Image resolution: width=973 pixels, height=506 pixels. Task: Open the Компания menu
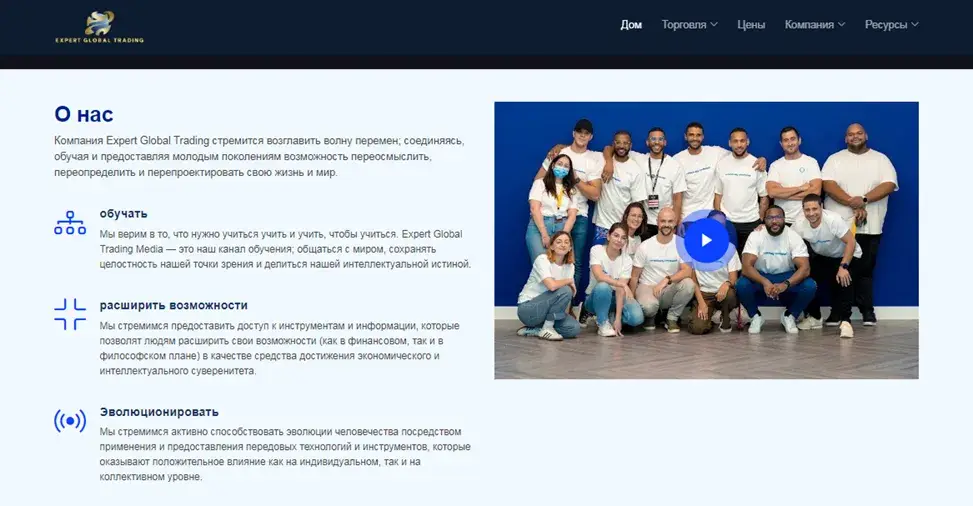coord(809,25)
